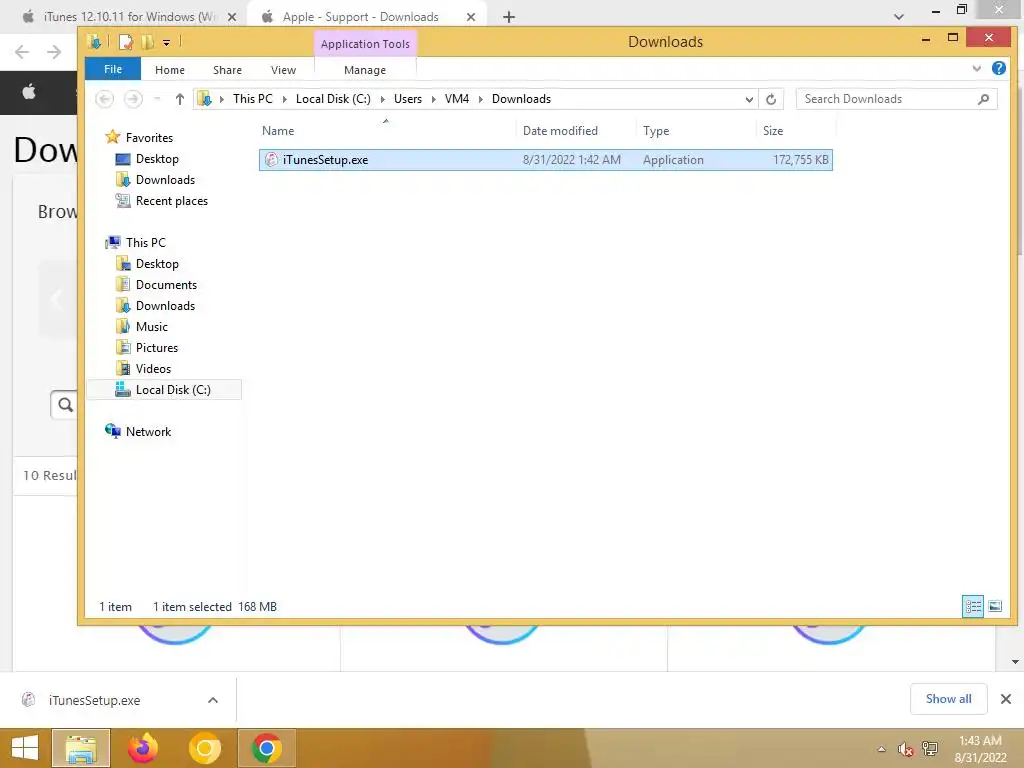
Task: Launch Firefox from the taskbar
Action: coord(142,748)
